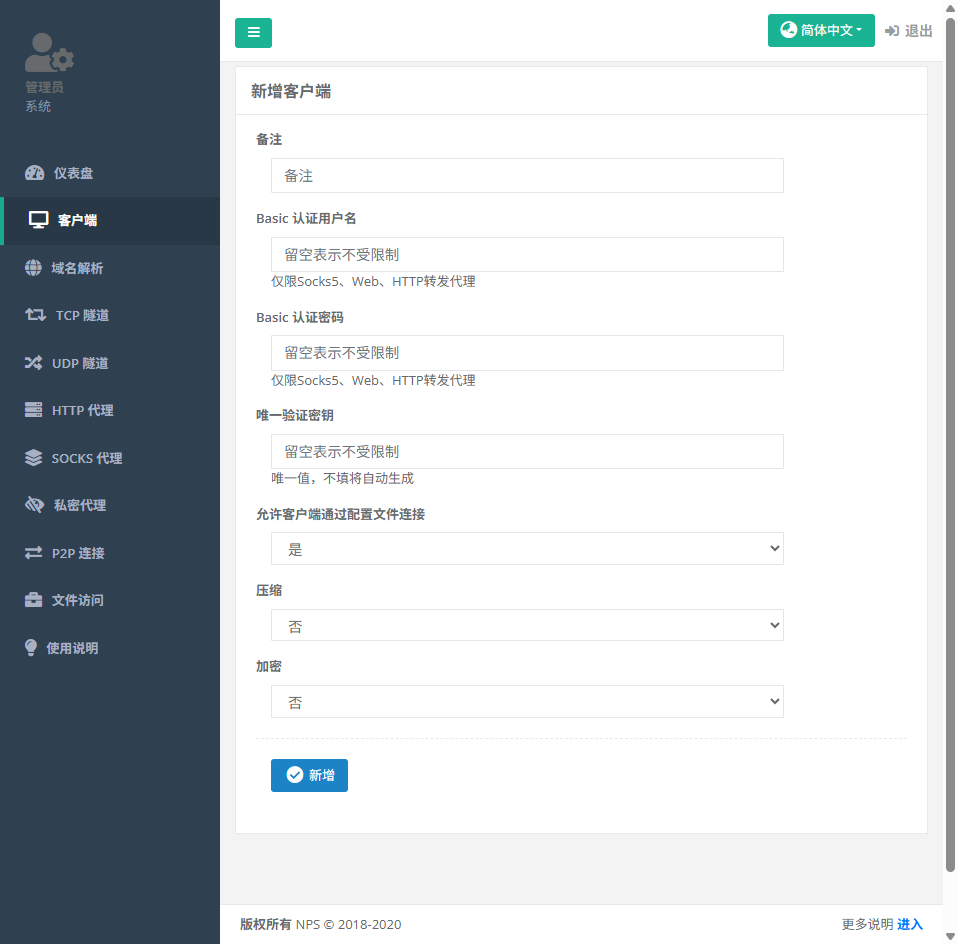This screenshot has height=944, width=958.
Task: Navigate to HTTP 代理
Action: pyautogui.click(x=110, y=410)
